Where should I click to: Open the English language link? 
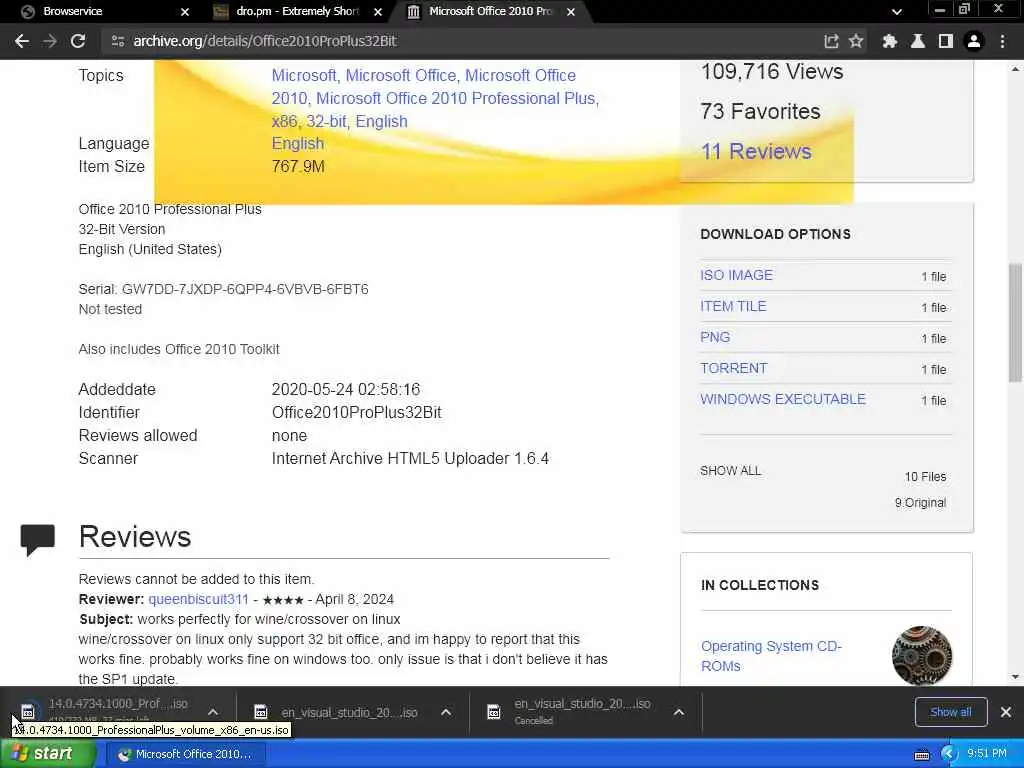click(x=298, y=144)
